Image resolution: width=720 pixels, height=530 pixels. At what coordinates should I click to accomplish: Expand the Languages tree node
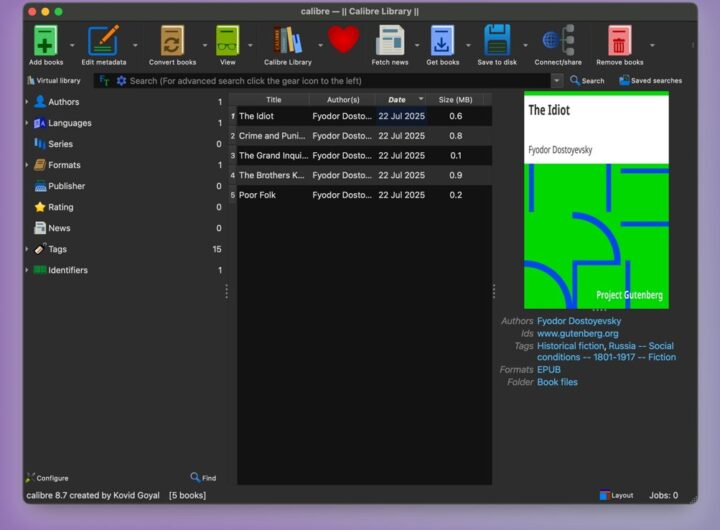(27, 123)
